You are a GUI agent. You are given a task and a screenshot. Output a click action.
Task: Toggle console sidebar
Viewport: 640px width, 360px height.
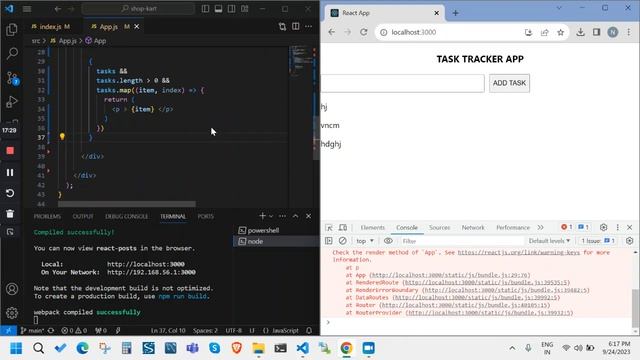329,241
